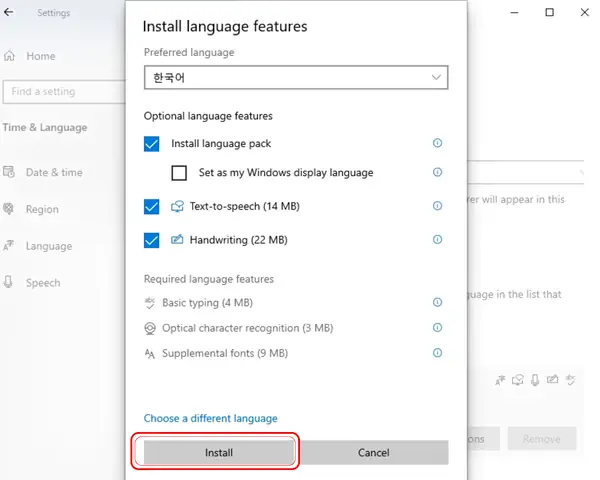Viewport: 600px width, 480px height.
Task: Uncheck Handwriting (22 MB) checkbox
Action: (152, 240)
